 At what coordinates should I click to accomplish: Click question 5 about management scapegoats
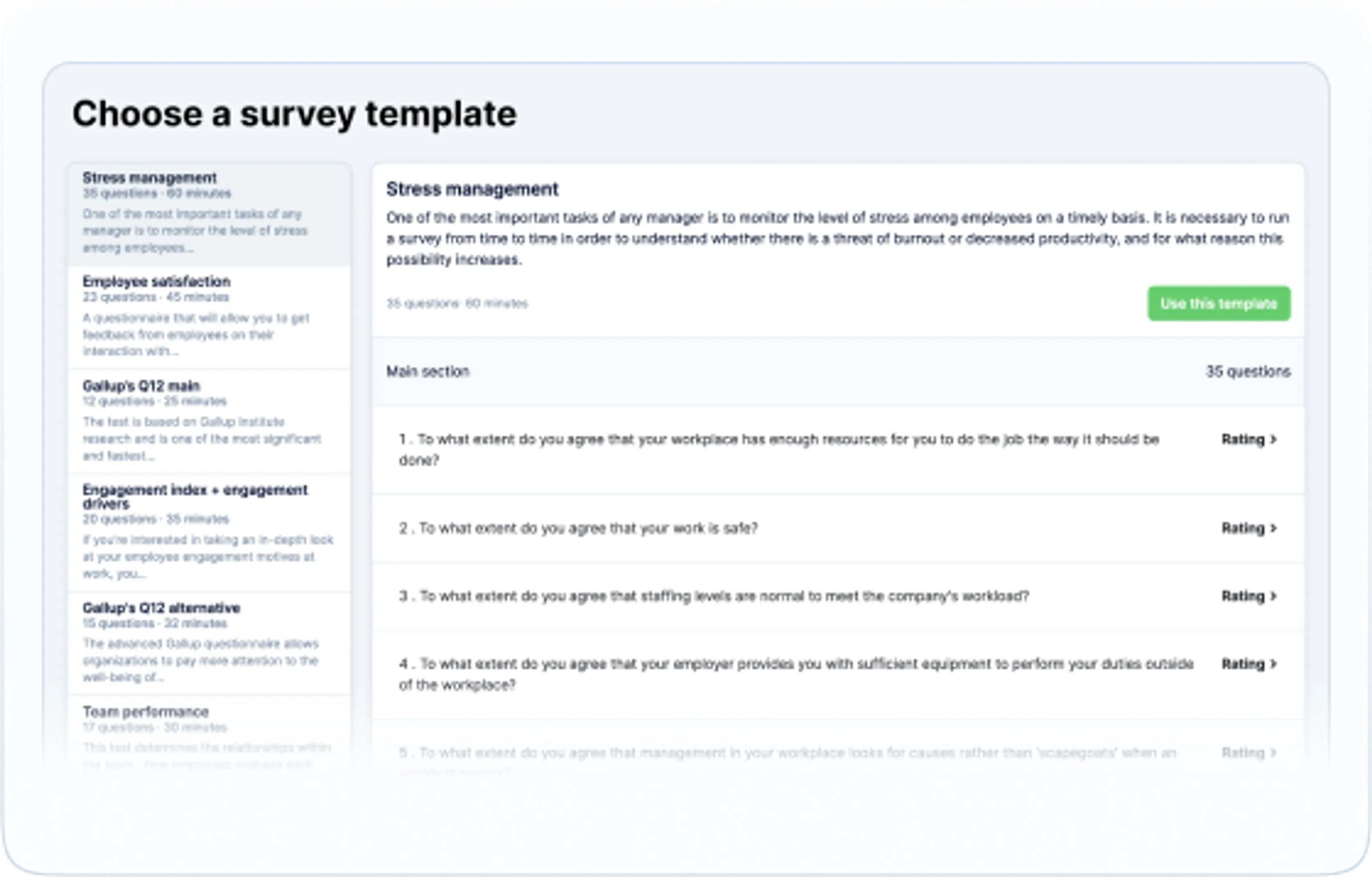787,753
